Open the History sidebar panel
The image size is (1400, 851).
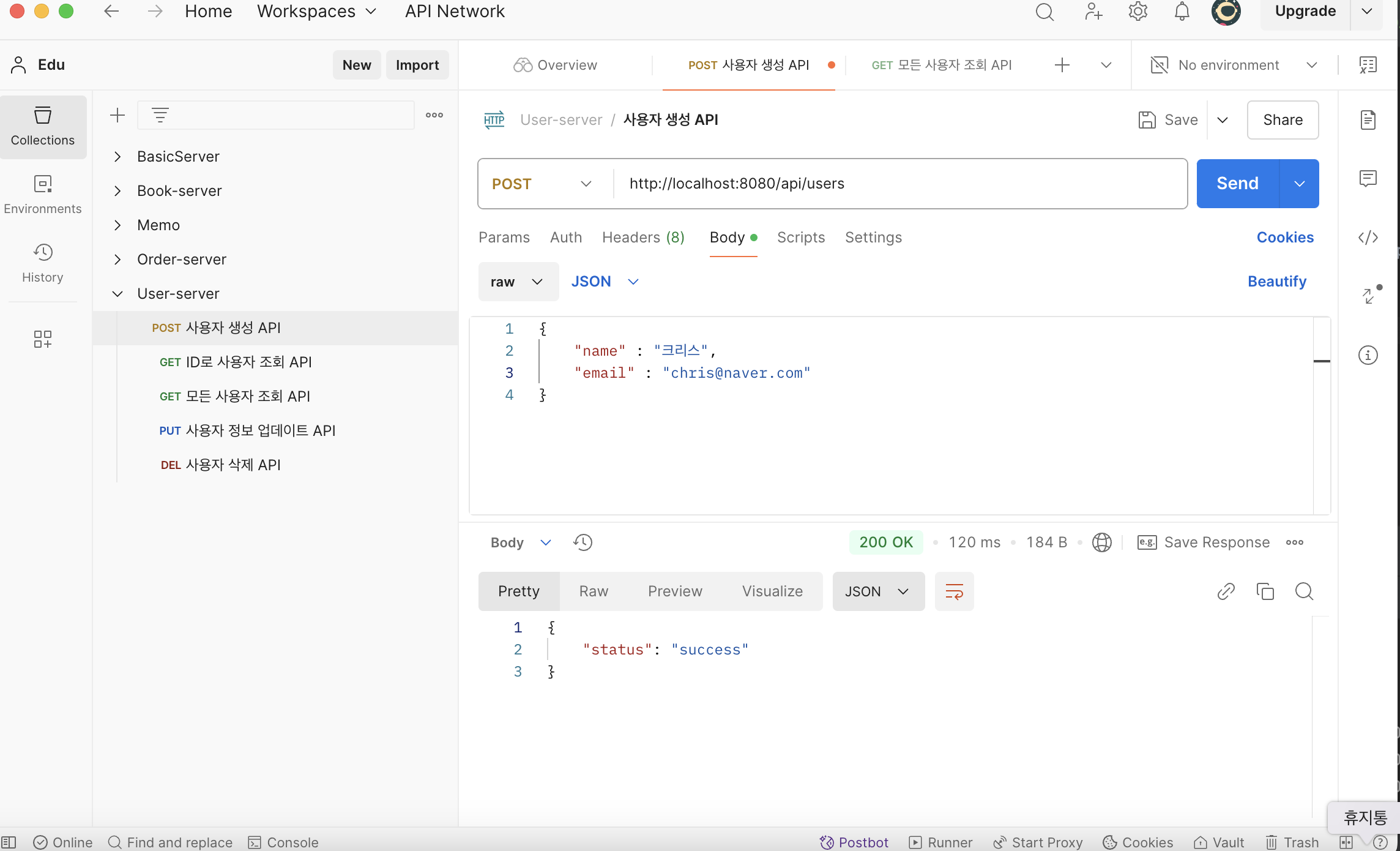coord(42,263)
